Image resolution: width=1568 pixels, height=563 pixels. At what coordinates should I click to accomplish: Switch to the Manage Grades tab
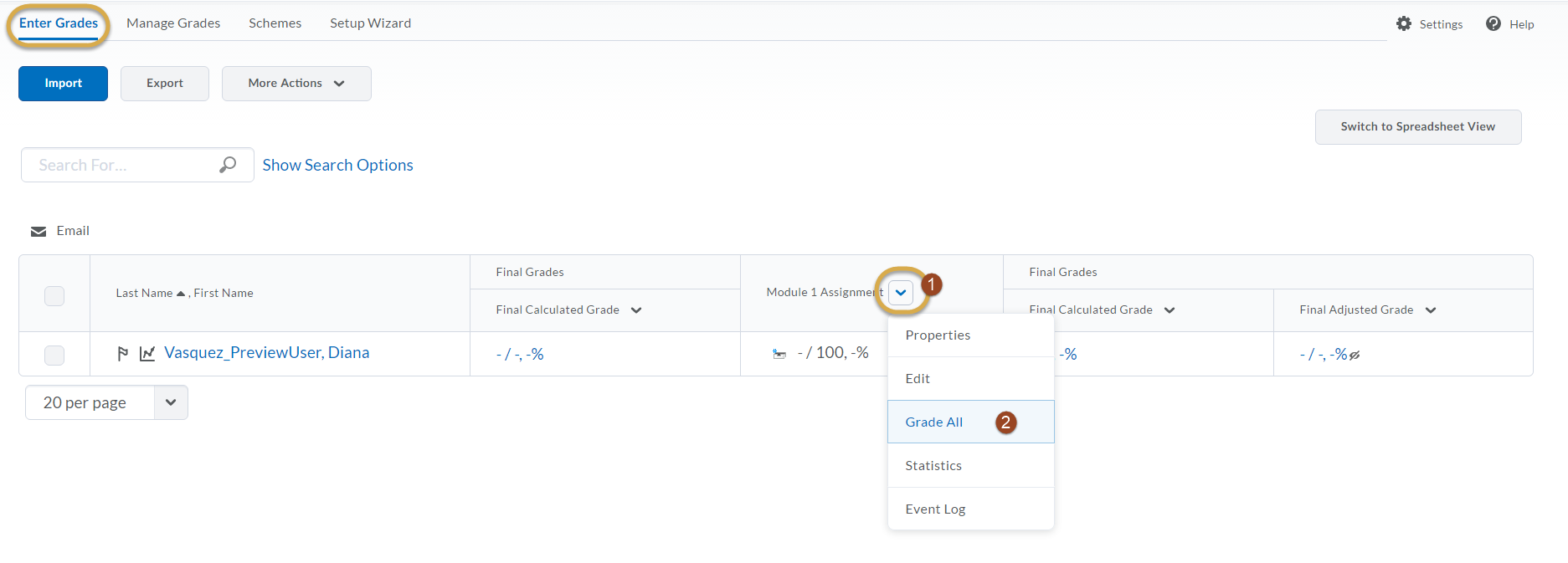(x=173, y=23)
